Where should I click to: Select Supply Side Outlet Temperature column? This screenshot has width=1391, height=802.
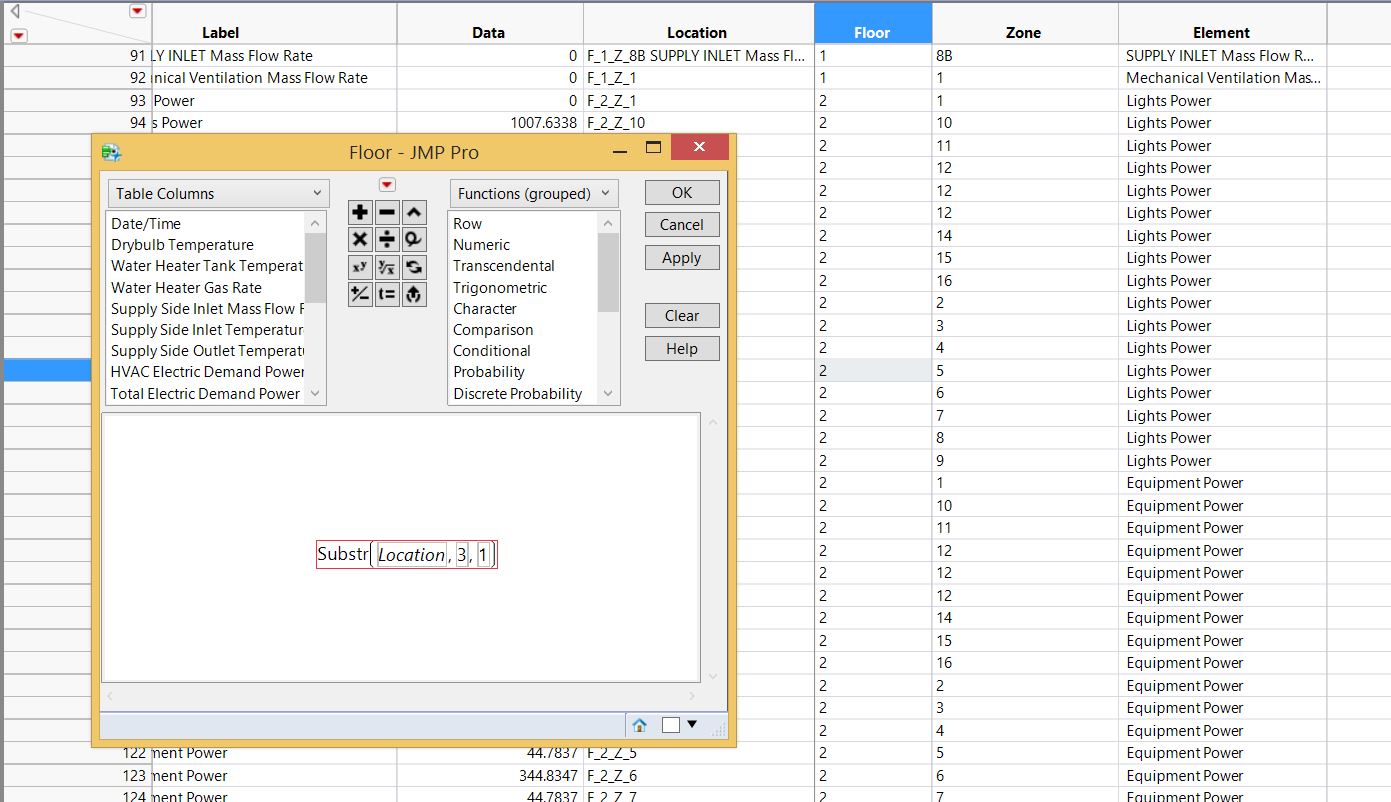click(x=205, y=351)
